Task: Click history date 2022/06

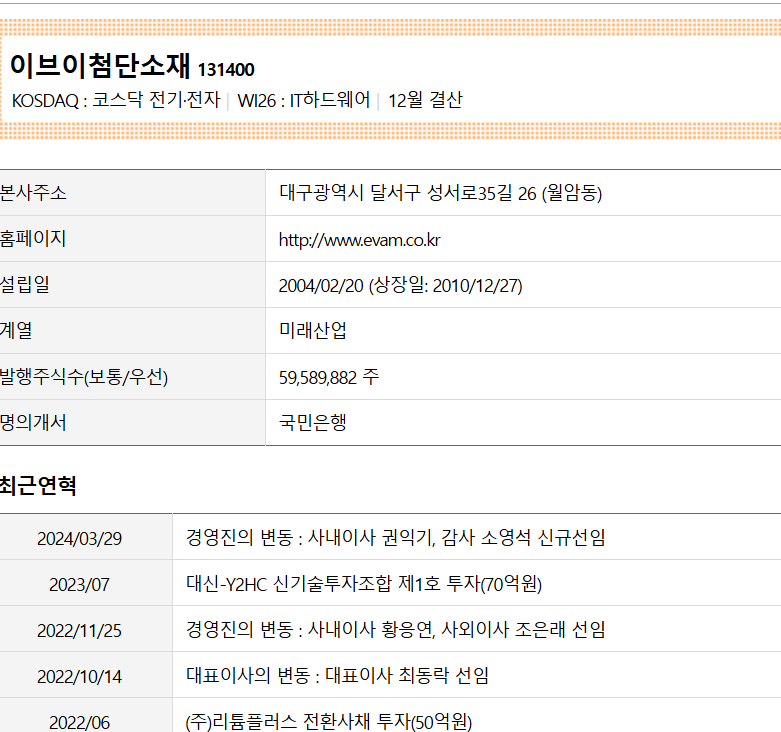Action: tap(79, 722)
